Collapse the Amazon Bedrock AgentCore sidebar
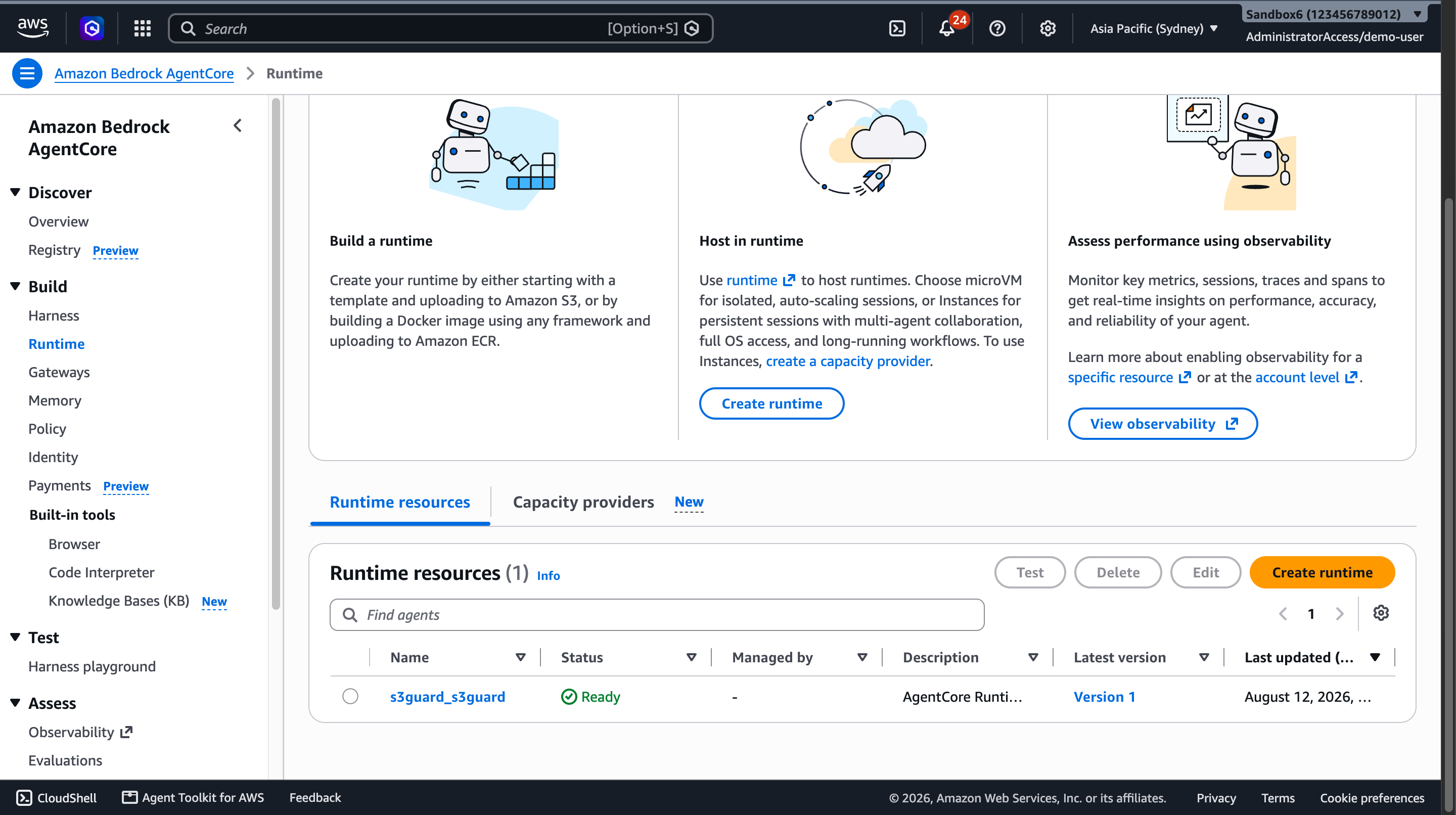The height and width of the screenshot is (815, 1456). coord(238,125)
